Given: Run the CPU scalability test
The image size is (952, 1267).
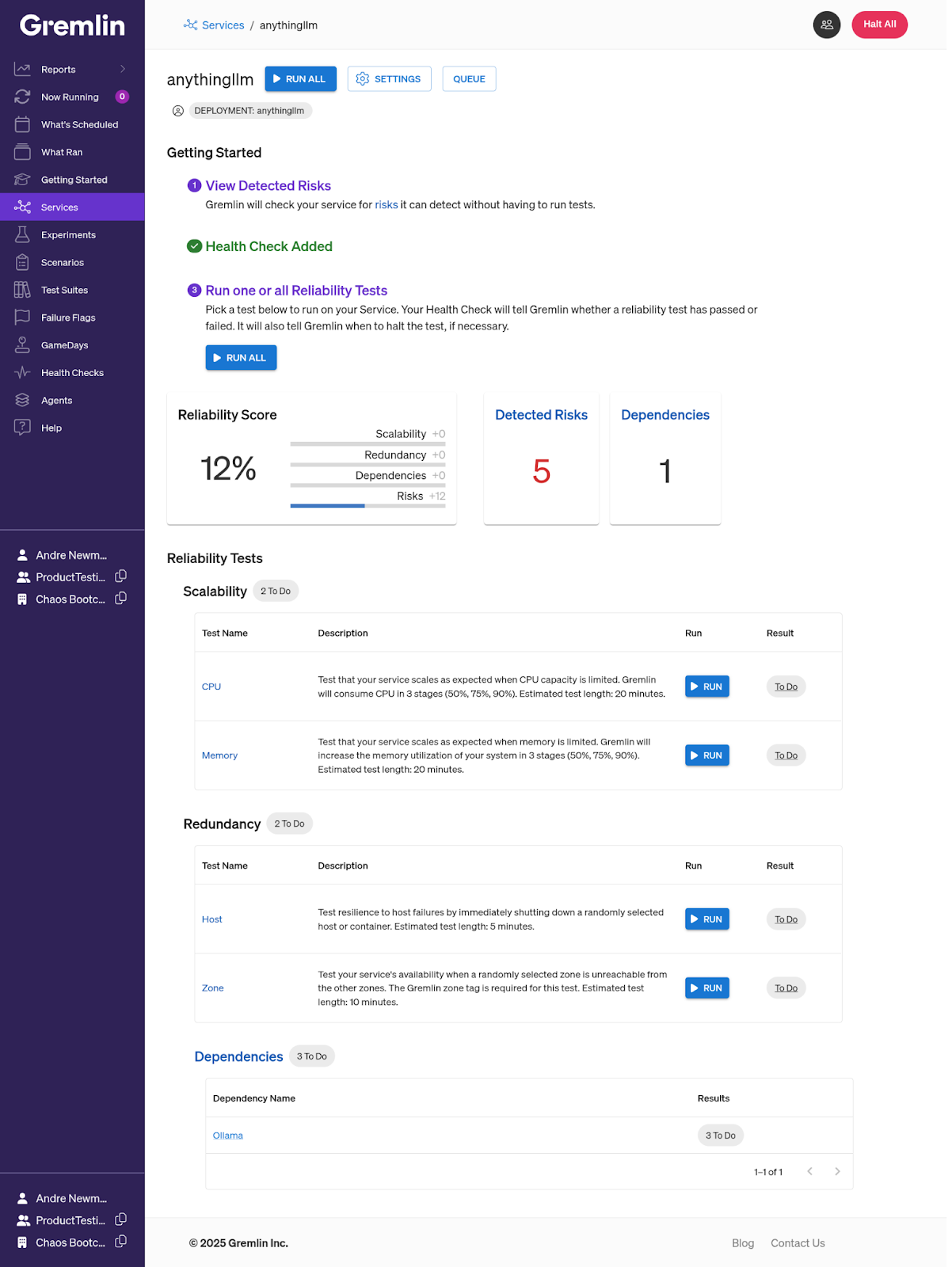Looking at the screenshot, I should point(706,687).
